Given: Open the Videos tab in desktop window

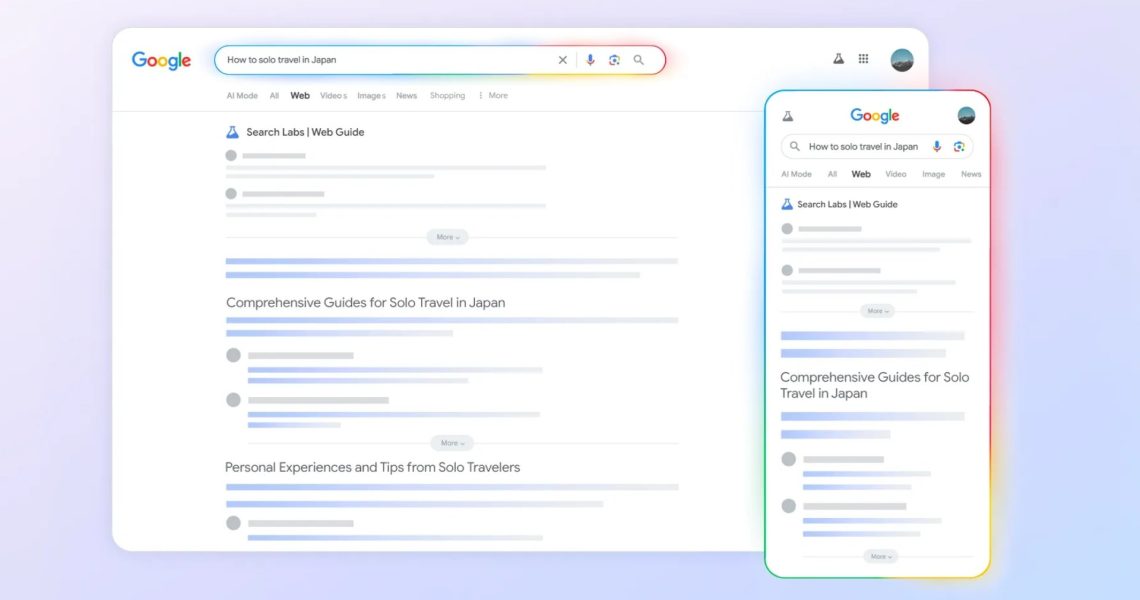Looking at the screenshot, I should point(333,95).
